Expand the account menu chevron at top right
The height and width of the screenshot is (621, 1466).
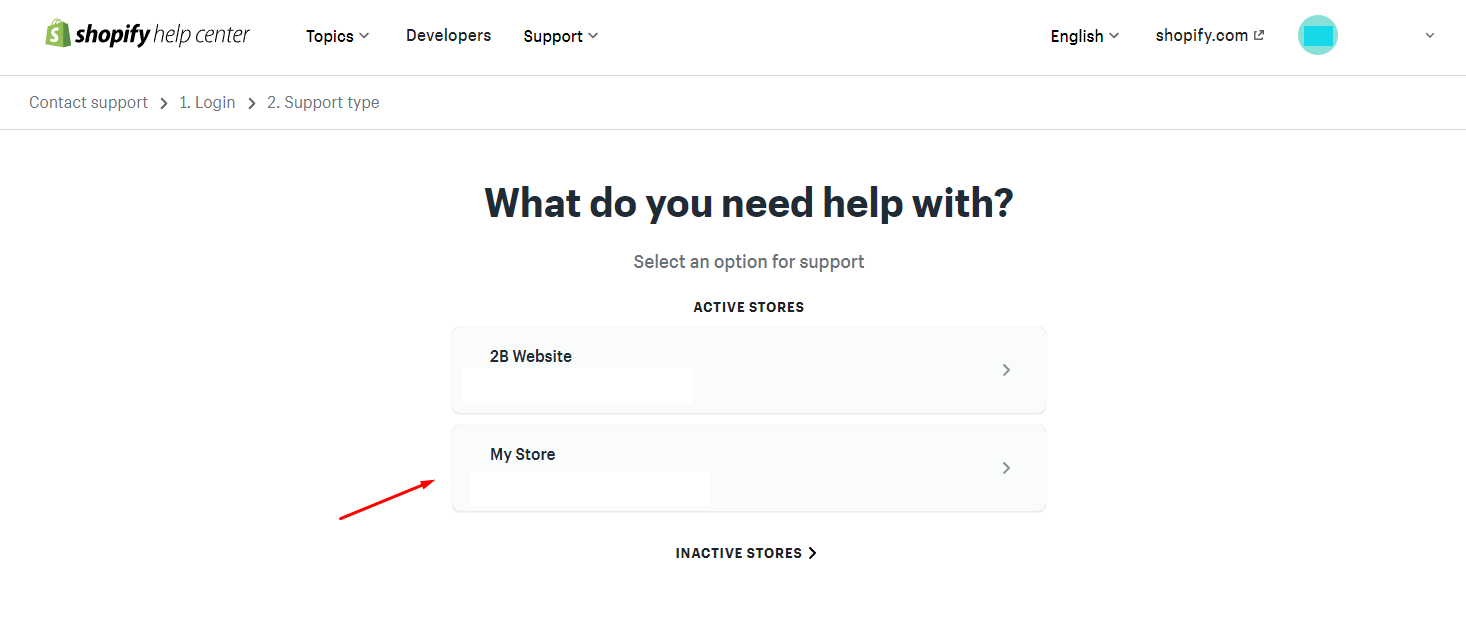pyautogui.click(x=1430, y=35)
